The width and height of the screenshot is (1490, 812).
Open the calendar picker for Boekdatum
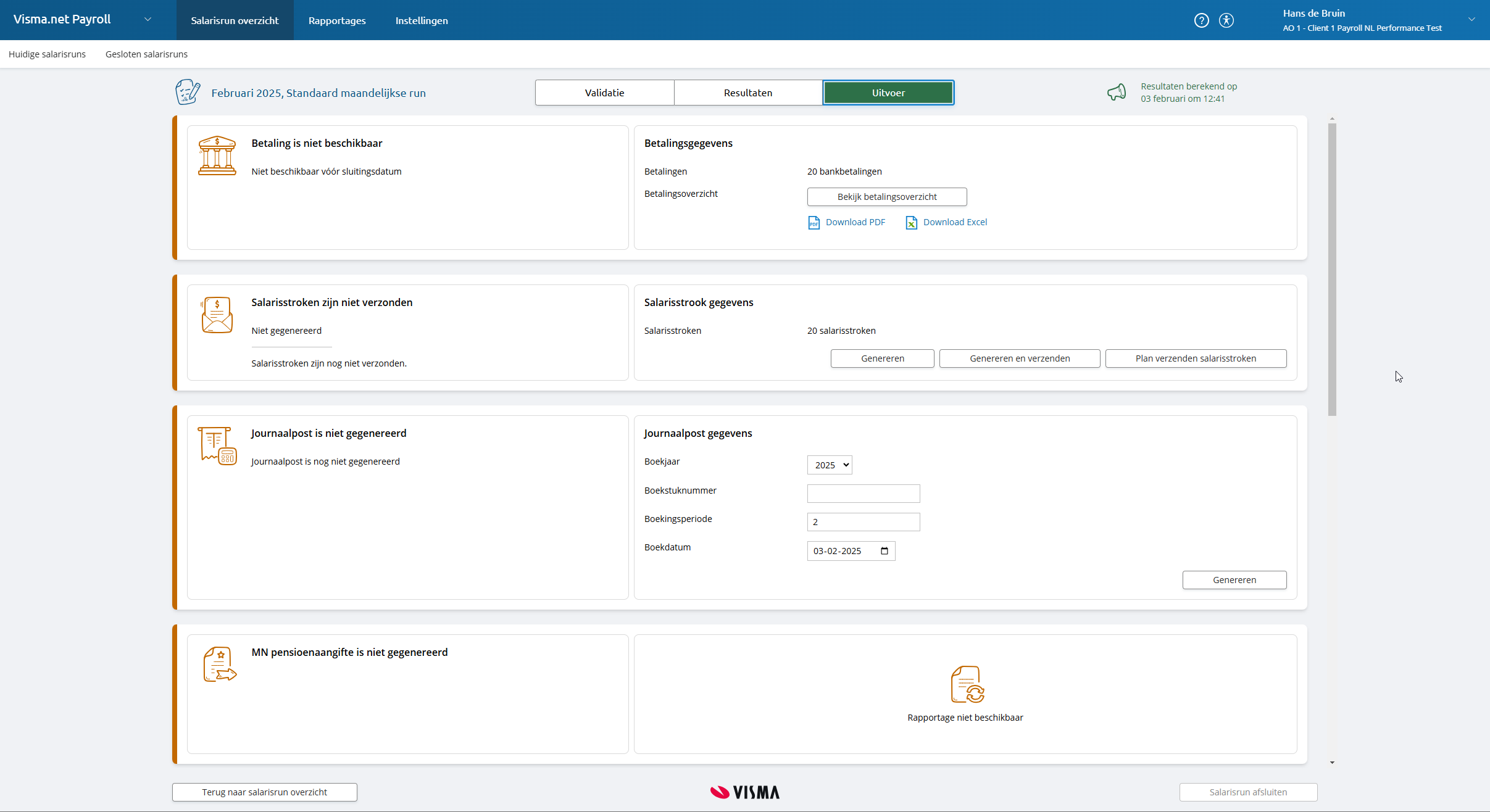click(x=884, y=550)
